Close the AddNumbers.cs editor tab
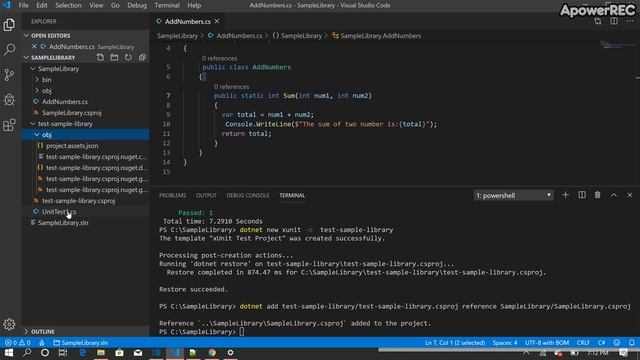The height and width of the screenshot is (360, 640). coord(217,21)
